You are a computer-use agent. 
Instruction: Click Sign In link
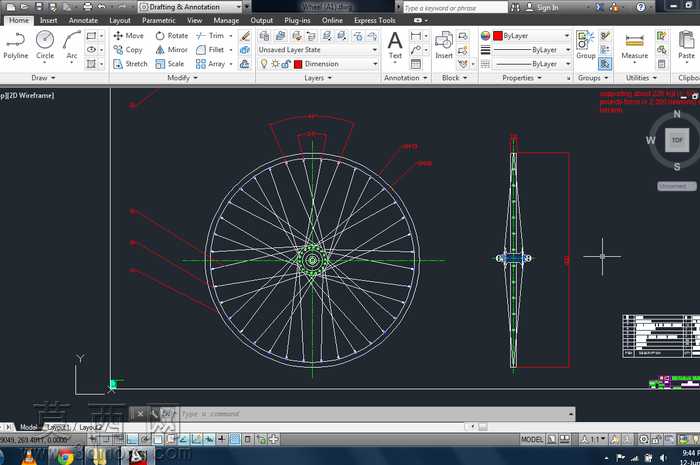pyautogui.click(x=547, y=8)
